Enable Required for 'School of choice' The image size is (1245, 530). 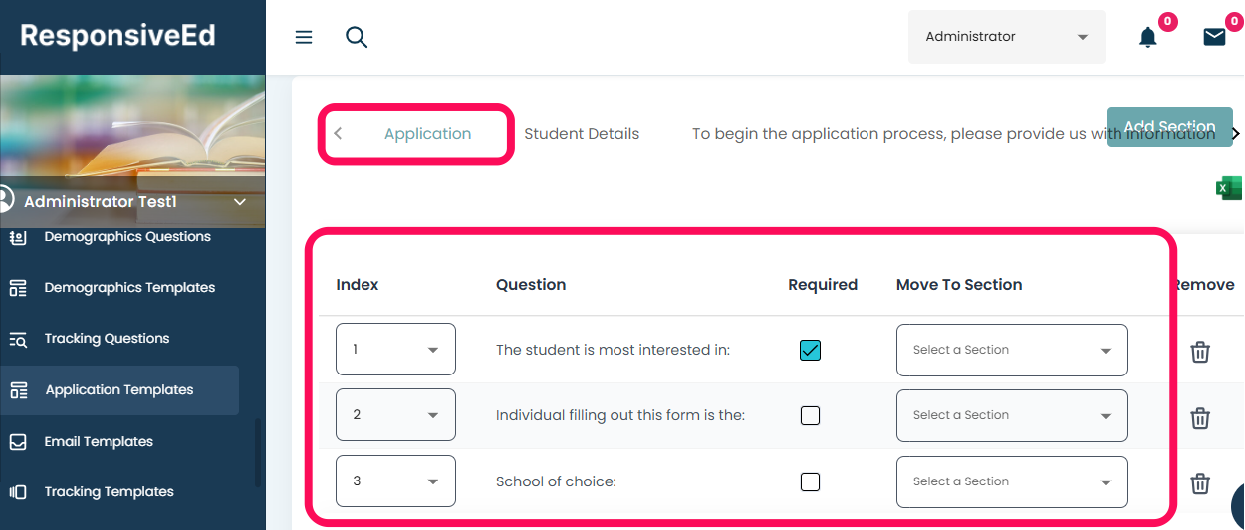pos(810,482)
